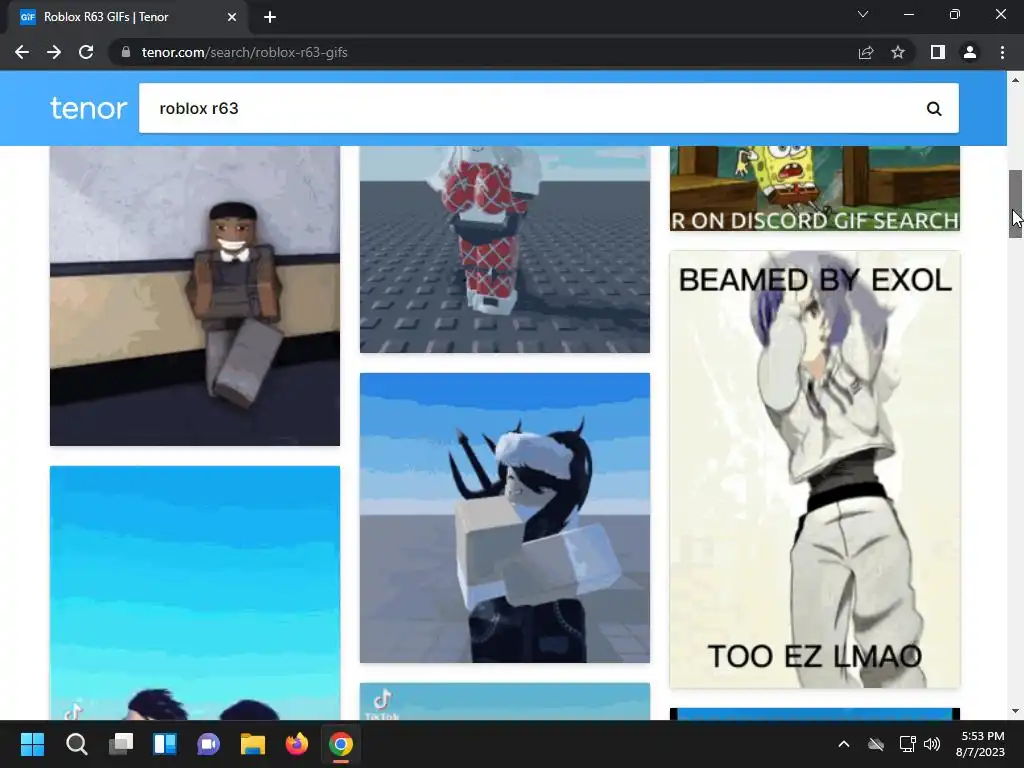
Task: Close the Roblox R63 GIFs tab
Action: click(232, 17)
